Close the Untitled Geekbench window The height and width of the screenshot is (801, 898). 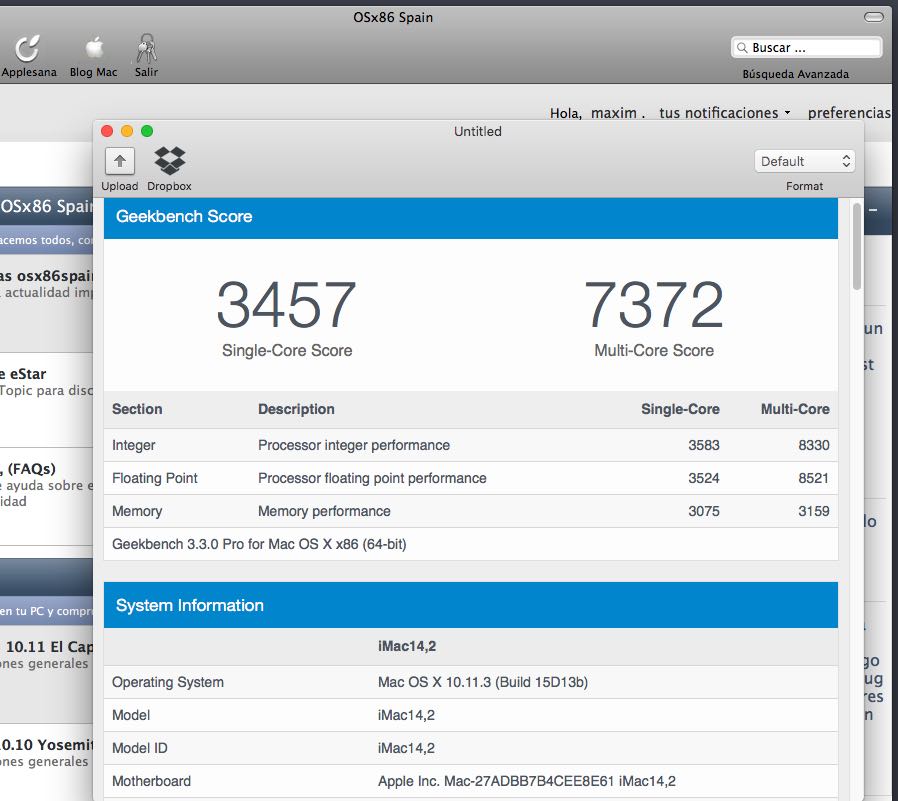click(x=107, y=131)
